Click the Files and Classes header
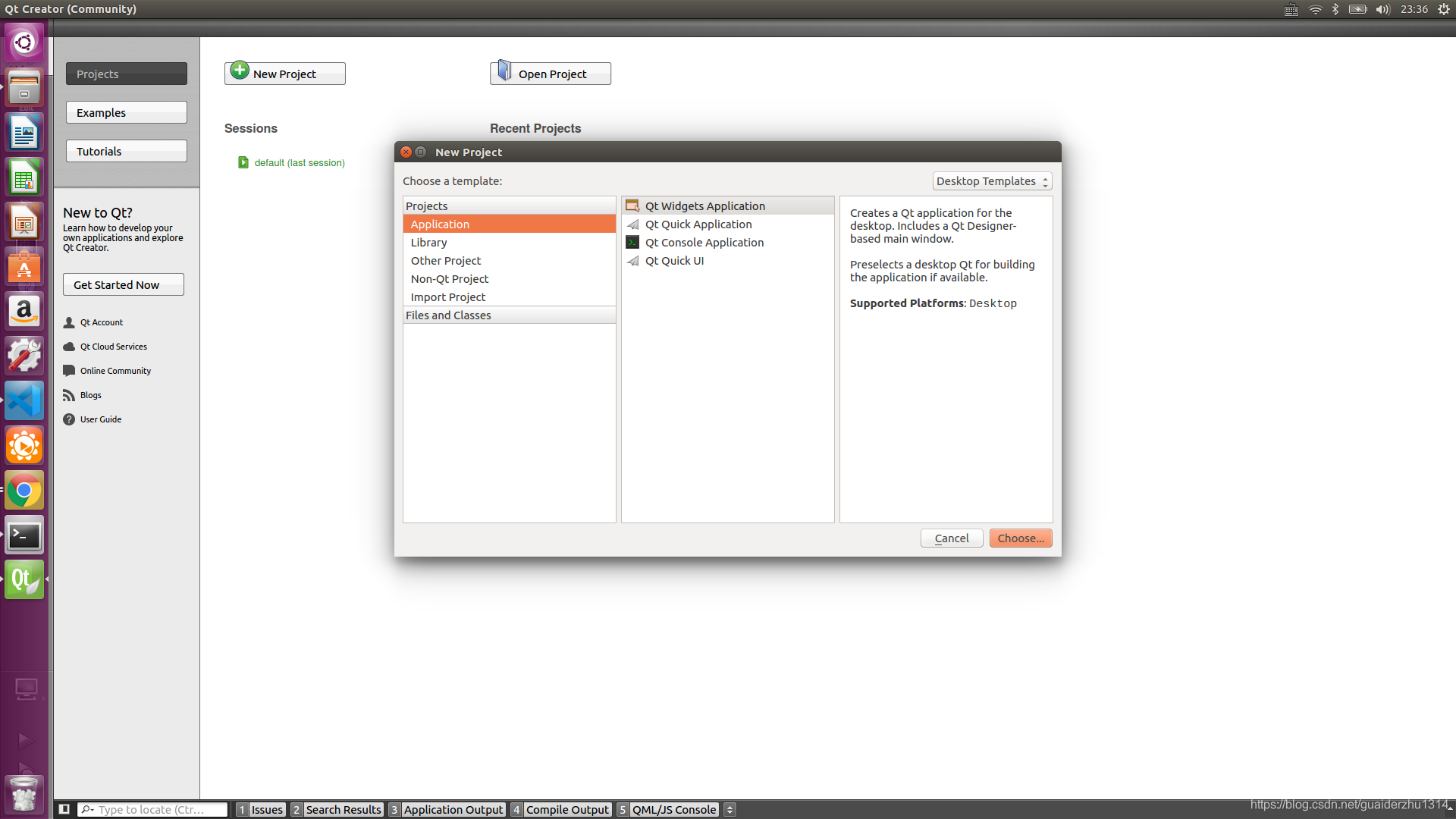This screenshot has height=819, width=1456. 510,315
